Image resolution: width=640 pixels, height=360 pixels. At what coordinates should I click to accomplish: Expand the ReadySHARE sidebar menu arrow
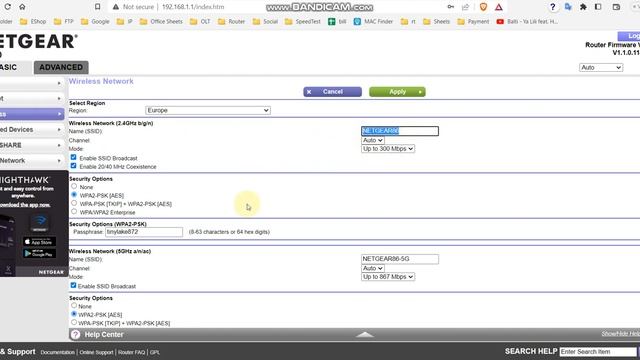pyautogui.click(x=59, y=145)
